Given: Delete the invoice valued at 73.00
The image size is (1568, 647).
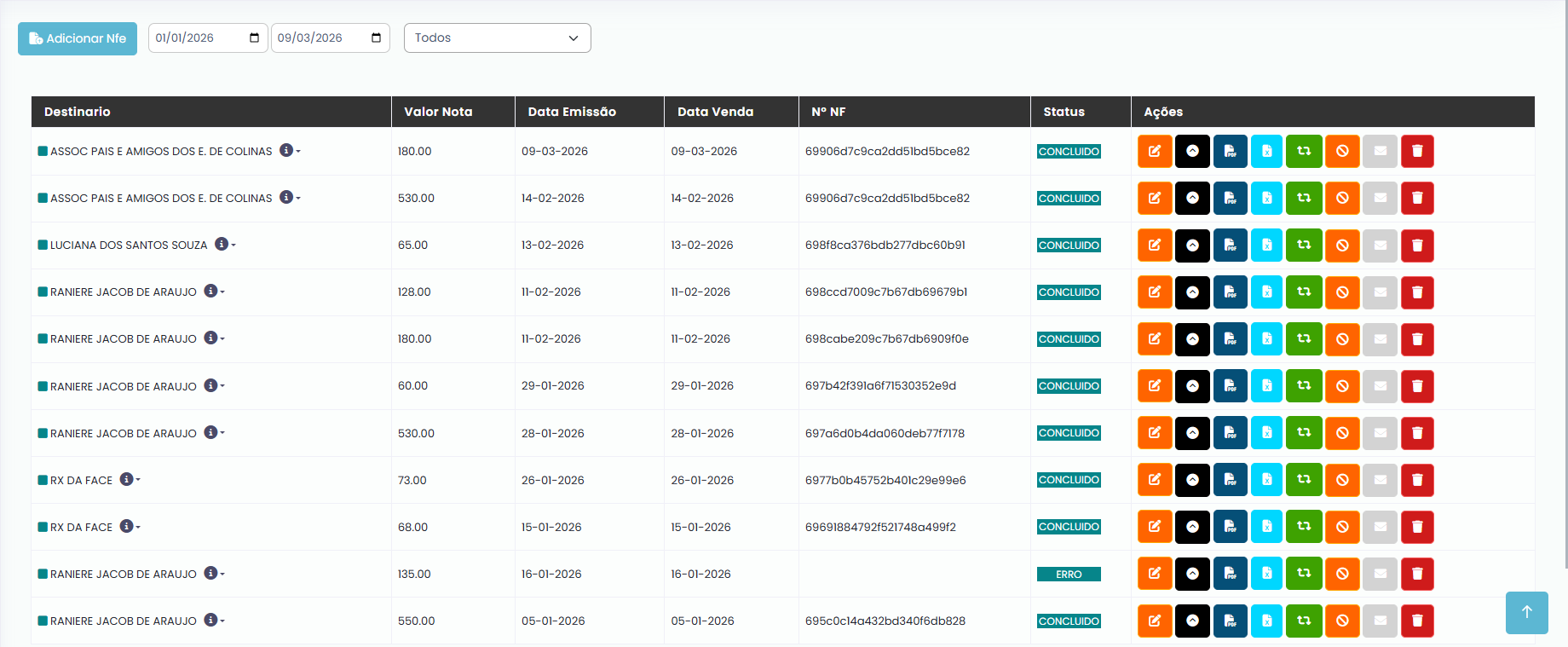Looking at the screenshot, I should tap(1417, 480).
